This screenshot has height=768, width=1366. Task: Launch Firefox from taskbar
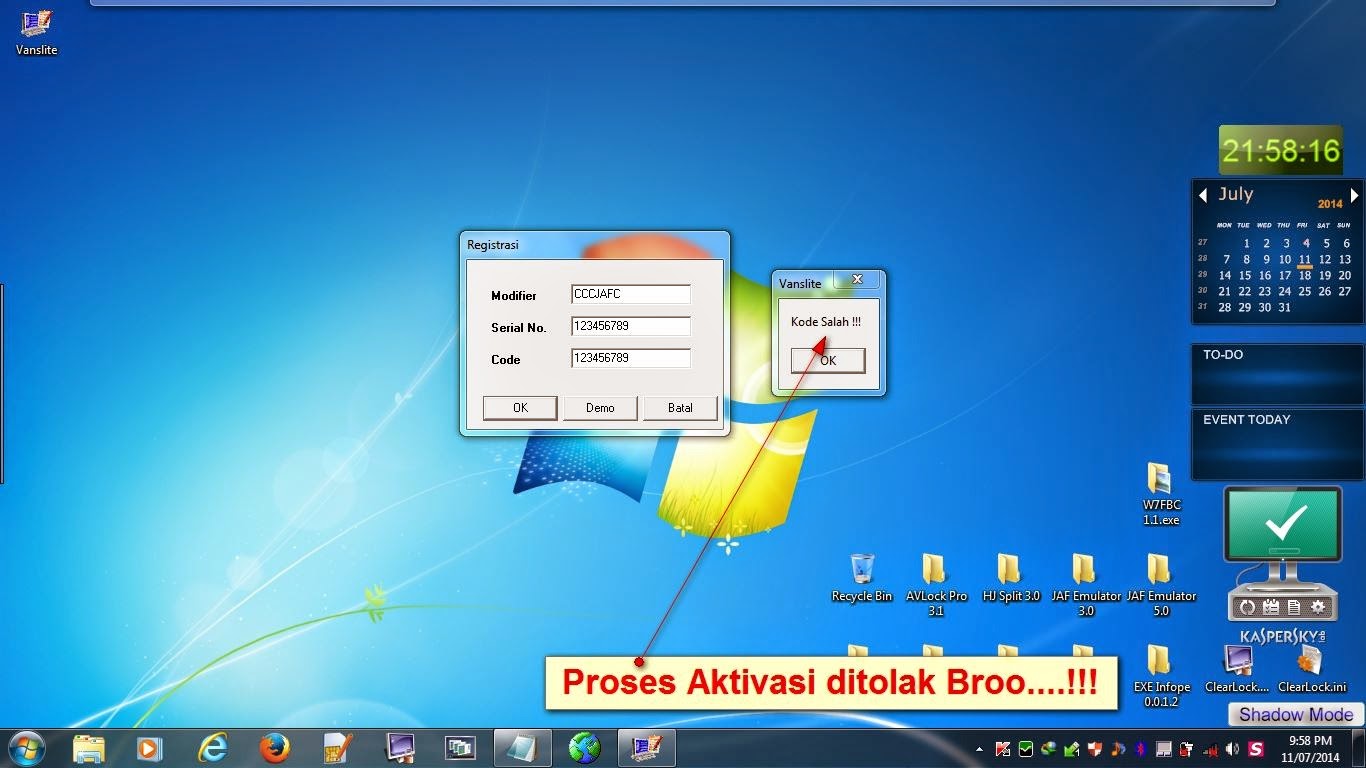274,748
